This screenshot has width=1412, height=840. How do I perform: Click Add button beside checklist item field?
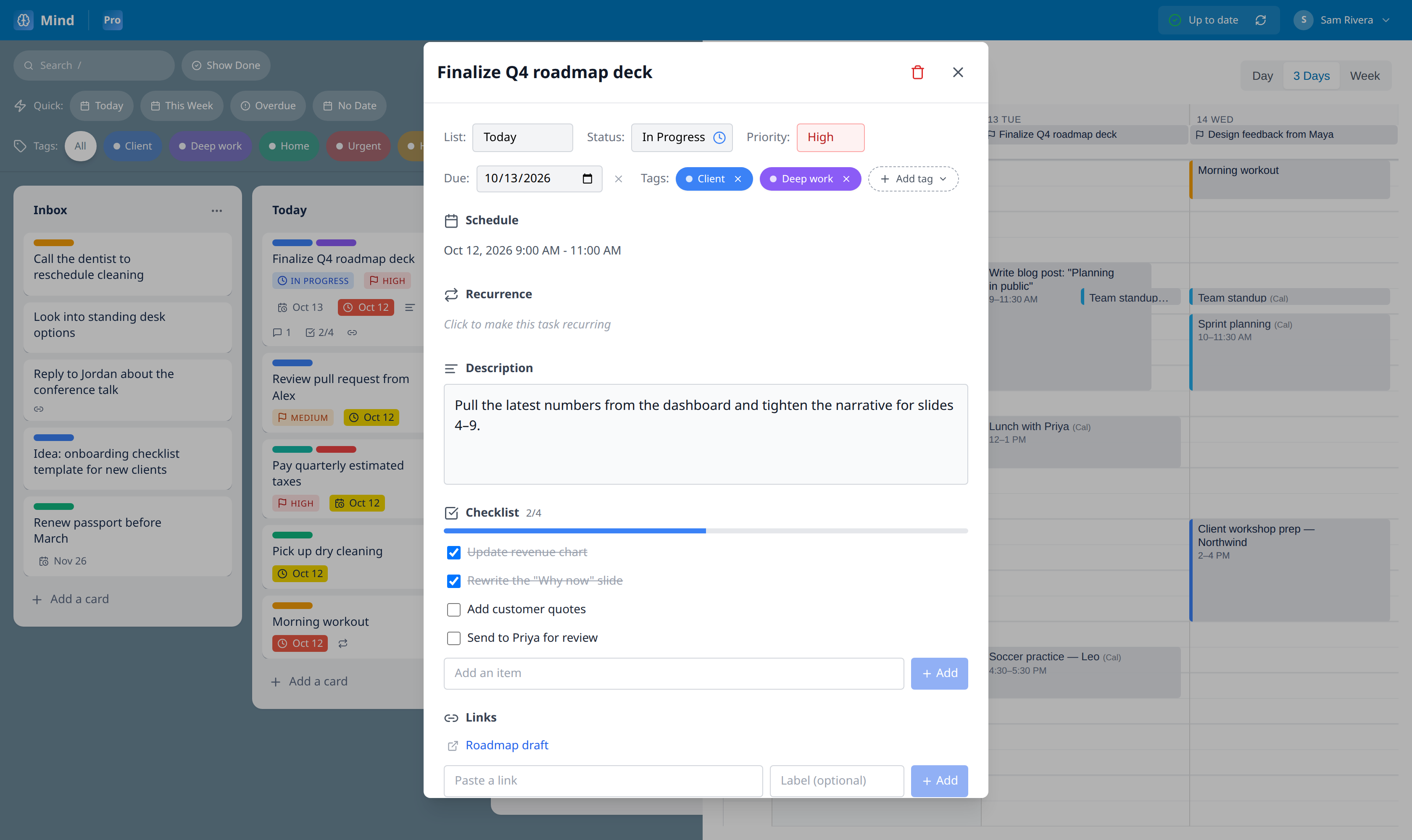coord(939,674)
